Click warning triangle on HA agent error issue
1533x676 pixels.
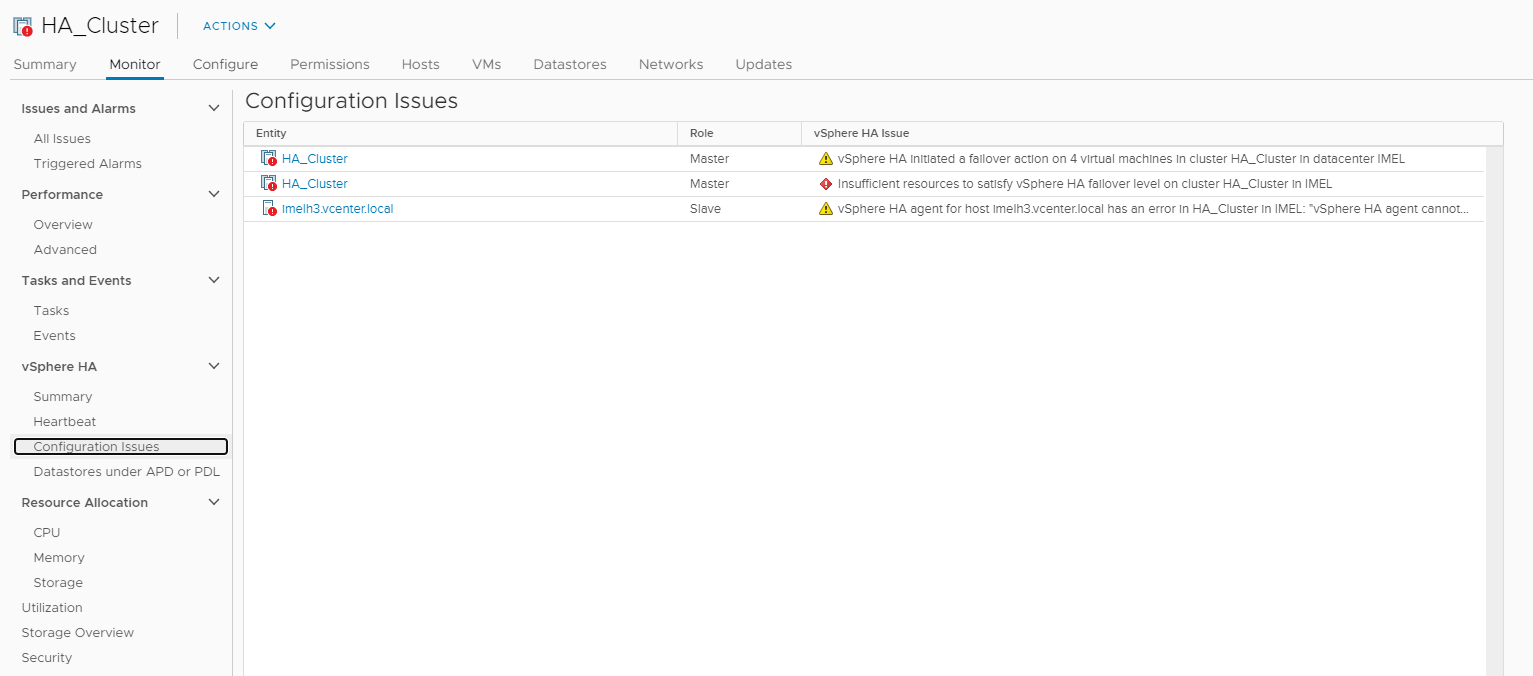pyautogui.click(x=825, y=209)
